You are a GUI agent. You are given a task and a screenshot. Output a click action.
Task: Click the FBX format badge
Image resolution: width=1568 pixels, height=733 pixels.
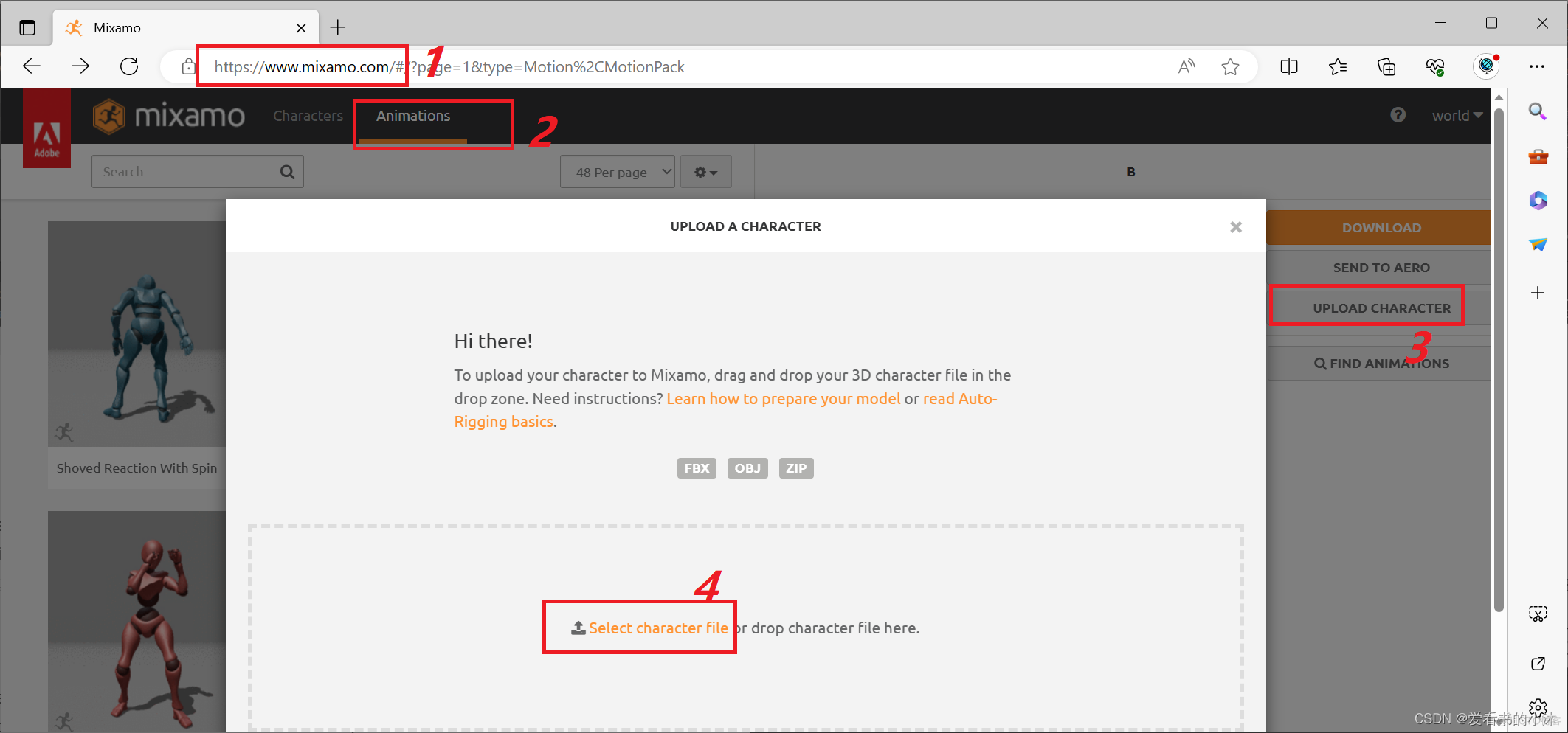point(697,468)
